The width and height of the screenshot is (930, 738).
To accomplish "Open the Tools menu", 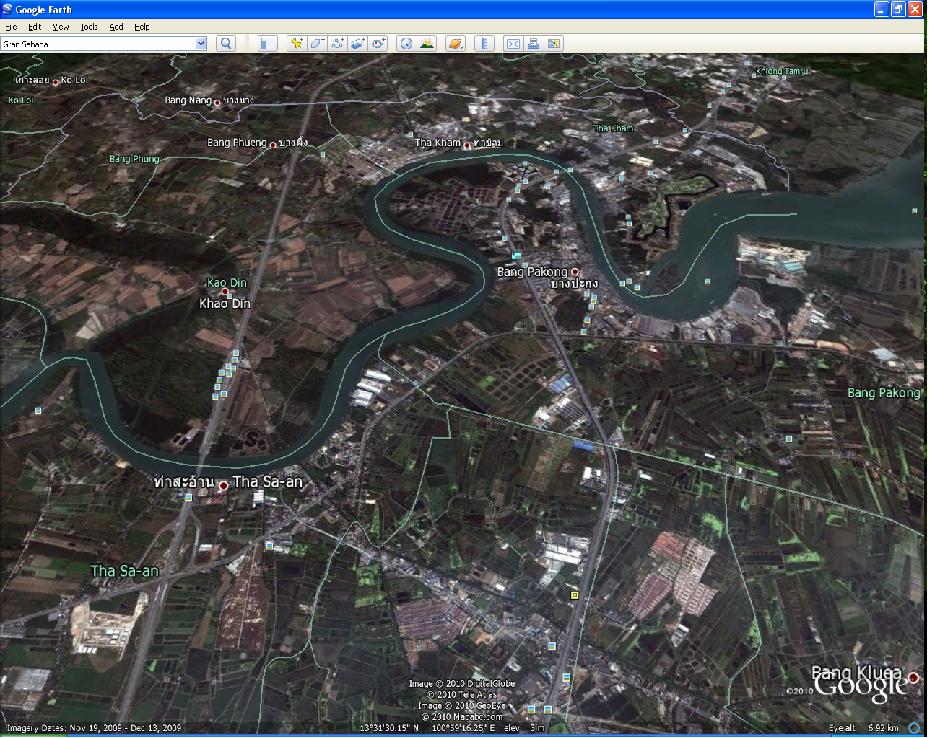I will (x=89, y=27).
